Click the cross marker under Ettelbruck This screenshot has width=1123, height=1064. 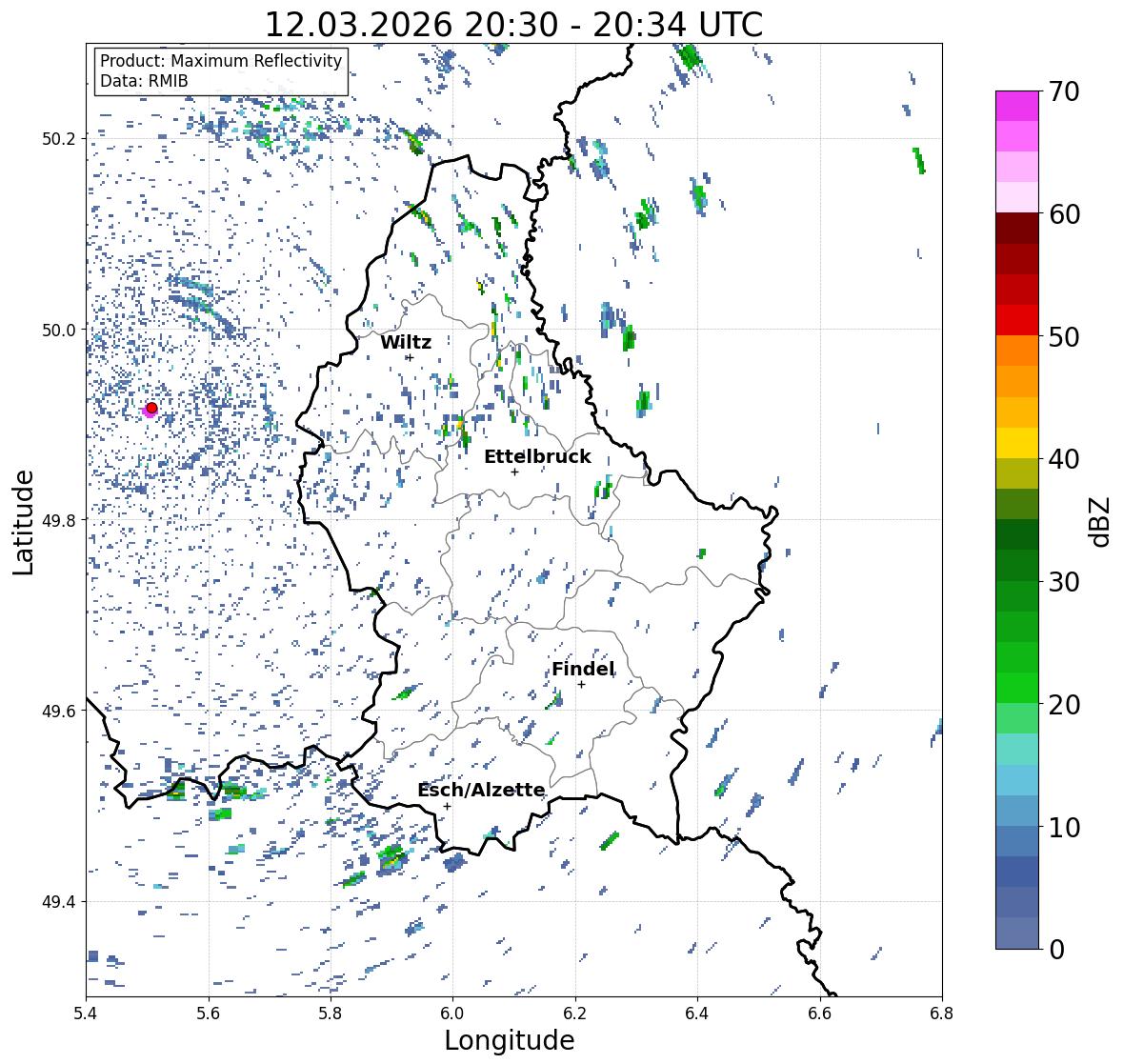coord(514,472)
